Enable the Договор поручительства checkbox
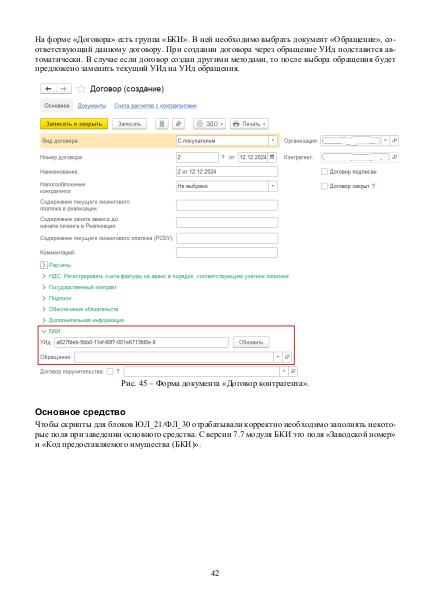Image resolution: width=422 pixels, height=597 pixels. [110, 372]
